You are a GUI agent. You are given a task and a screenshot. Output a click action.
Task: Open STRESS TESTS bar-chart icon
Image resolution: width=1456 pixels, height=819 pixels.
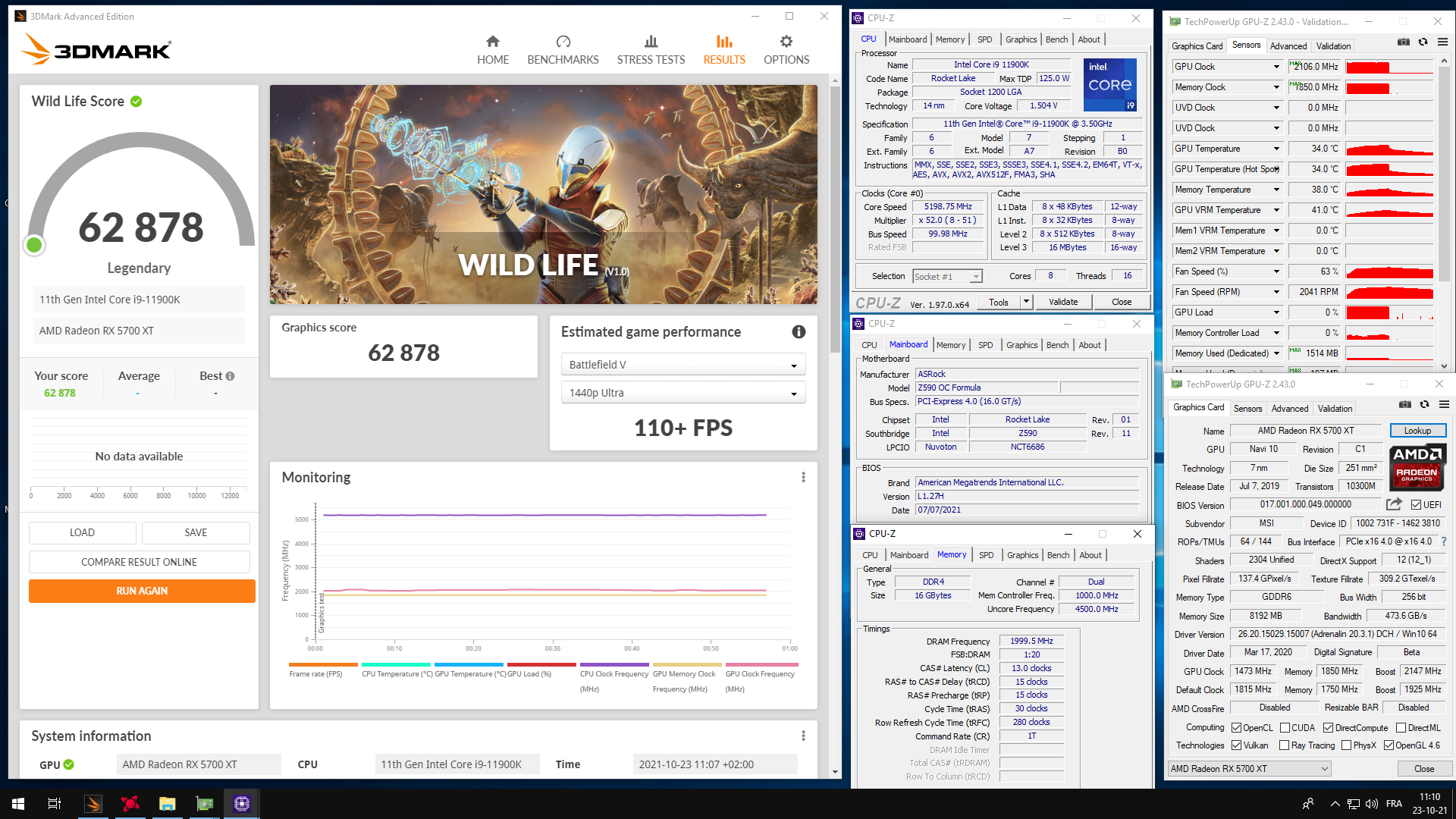coord(651,42)
